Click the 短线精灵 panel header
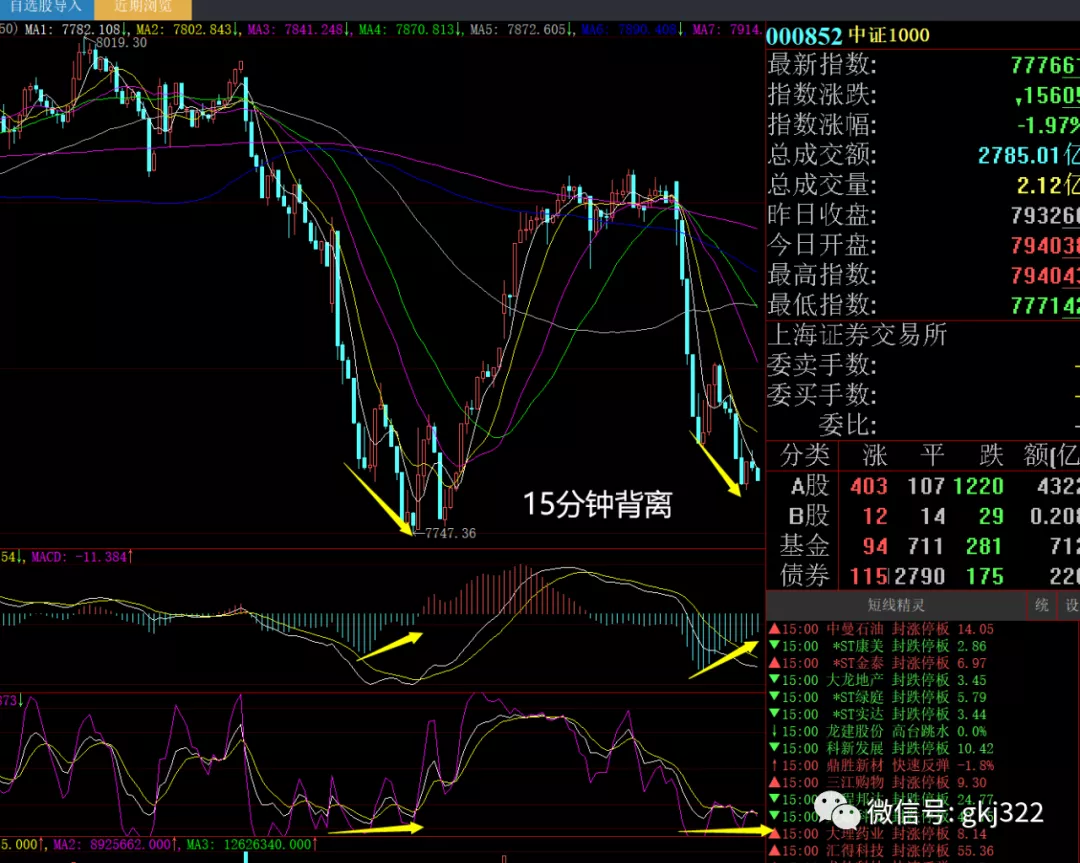Viewport: 1080px width, 863px height. pyautogui.click(x=895, y=605)
